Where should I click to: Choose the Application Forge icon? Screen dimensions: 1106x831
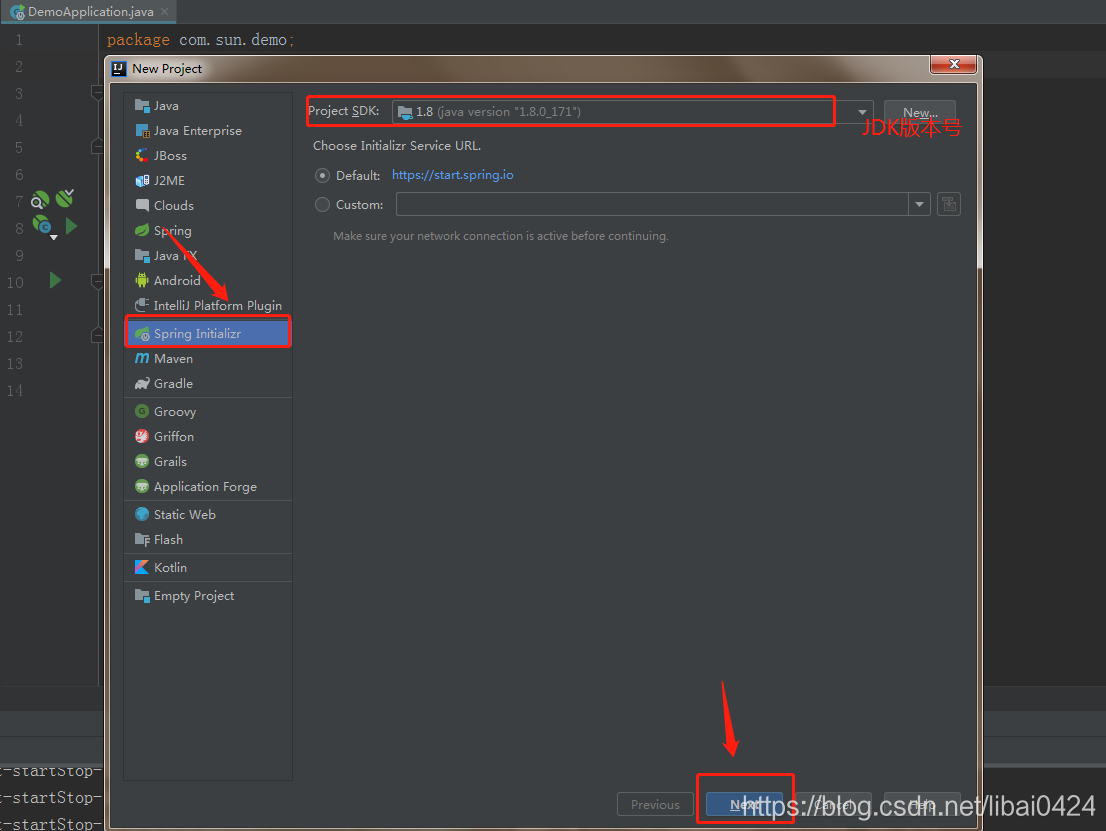142,487
